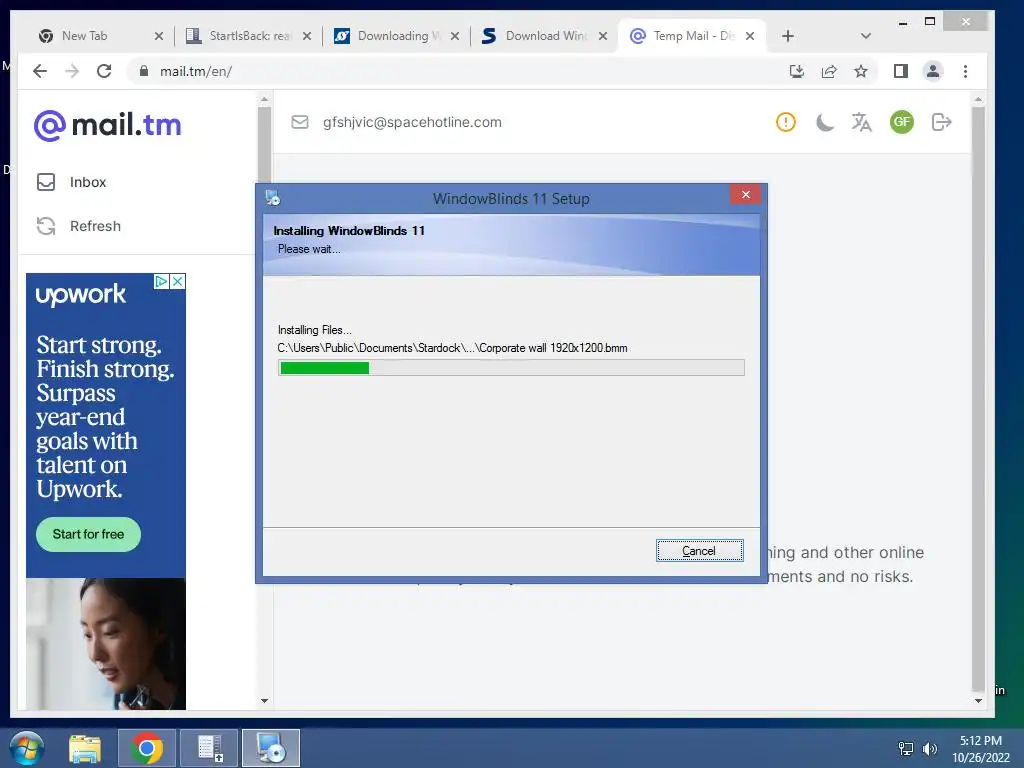Select the Temp Mail tab
Screen dimensions: 1024x768
694,36
